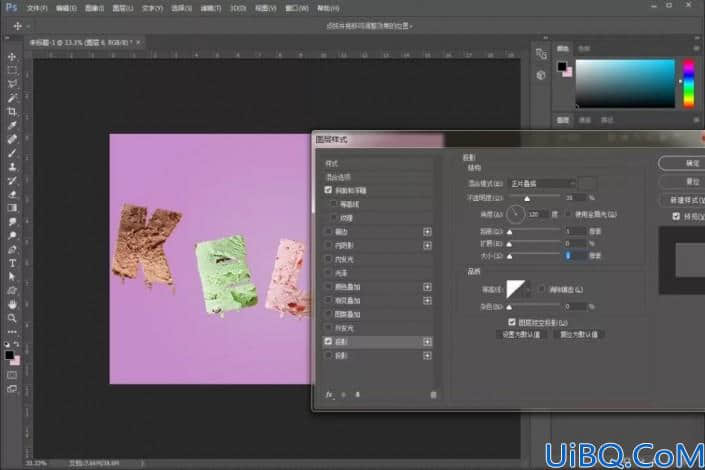Select the Pen tool
This screenshot has height=470, width=705.
[12, 249]
